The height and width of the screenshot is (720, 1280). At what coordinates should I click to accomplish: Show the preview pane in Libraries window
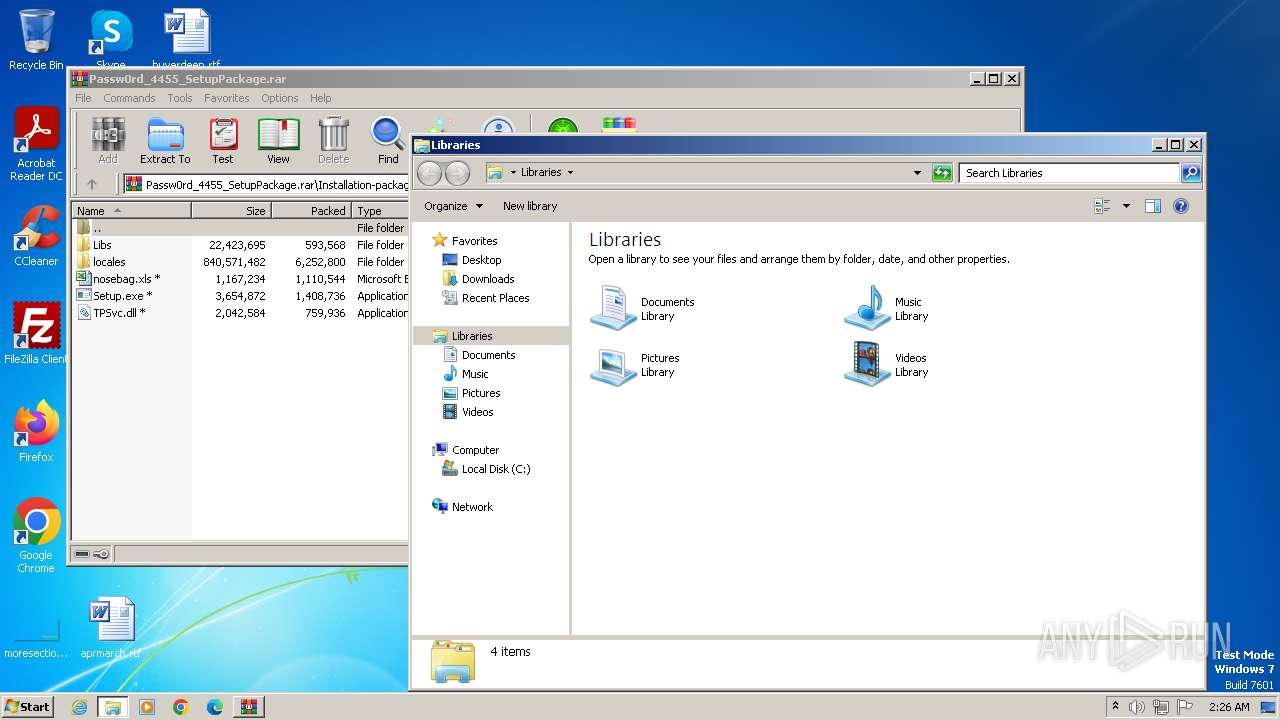[x=1153, y=206]
